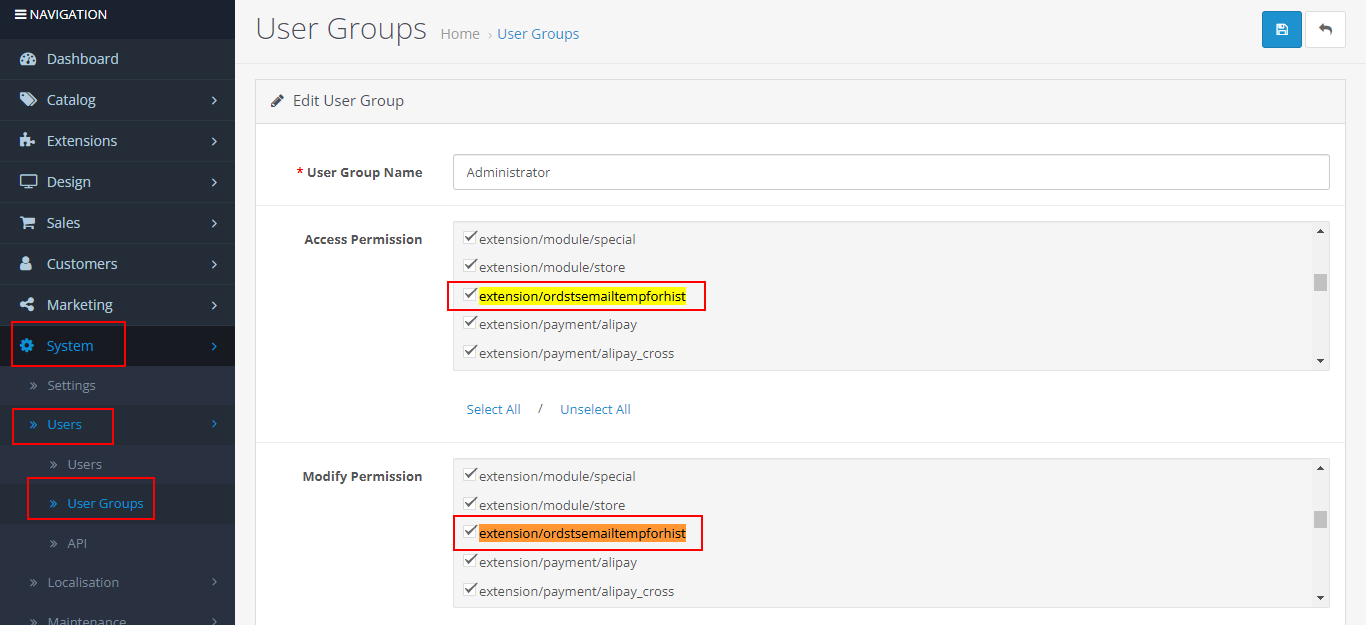The image size is (1366, 625).
Task: Open Design via the monitor icon
Action: (x=27, y=181)
